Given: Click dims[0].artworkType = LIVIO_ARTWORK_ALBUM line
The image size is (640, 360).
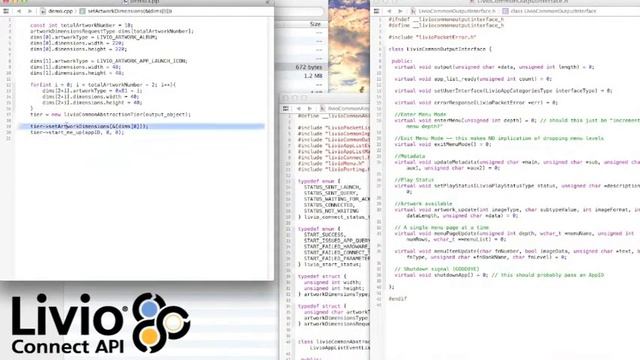Looking at the screenshot, I should point(93,37).
